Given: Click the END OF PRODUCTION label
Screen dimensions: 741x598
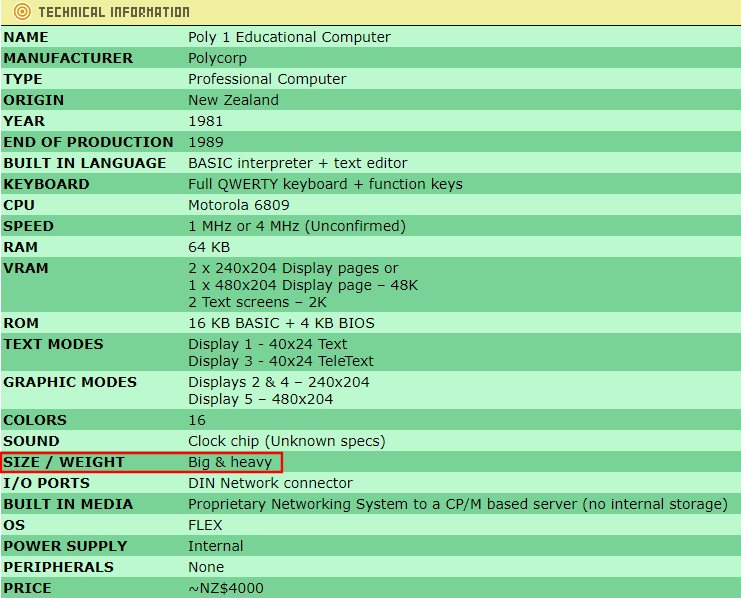Looking at the screenshot, I should tap(88, 142).
